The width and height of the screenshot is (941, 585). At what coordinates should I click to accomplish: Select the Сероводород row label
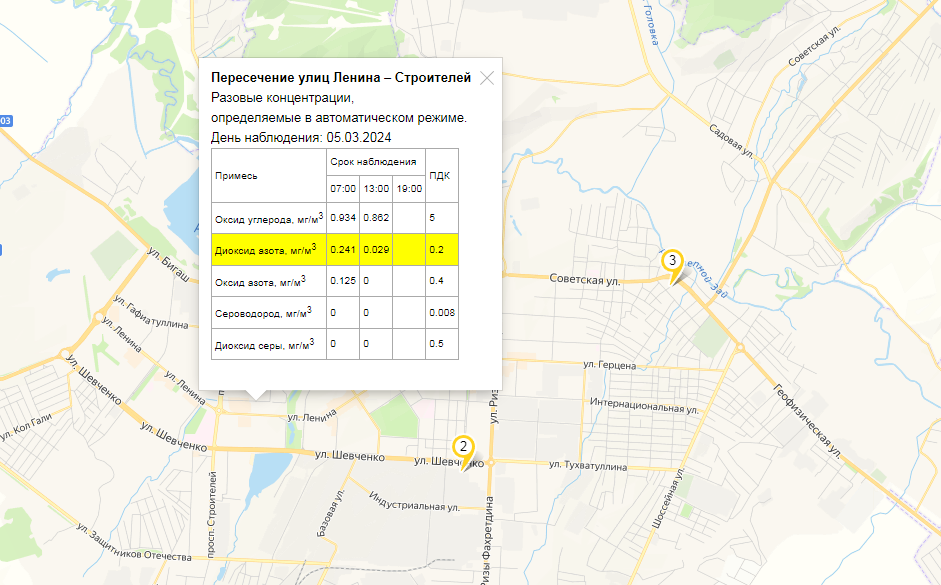click(266, 312)
